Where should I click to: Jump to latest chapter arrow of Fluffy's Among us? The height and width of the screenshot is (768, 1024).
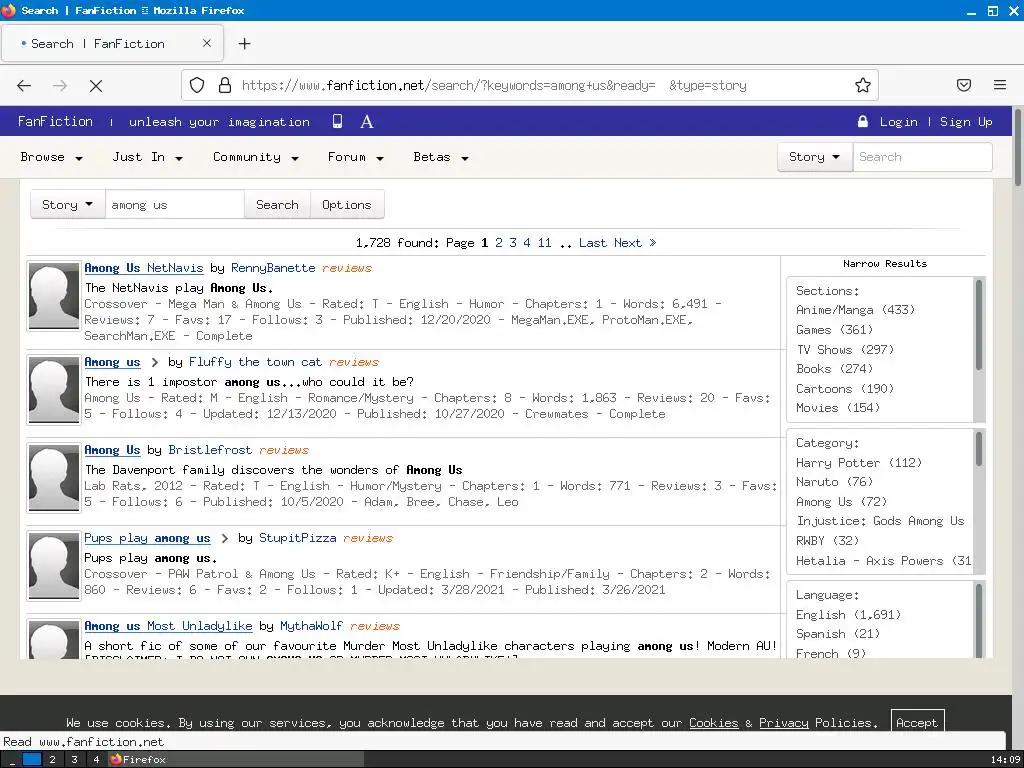click(x=154, y=362)
